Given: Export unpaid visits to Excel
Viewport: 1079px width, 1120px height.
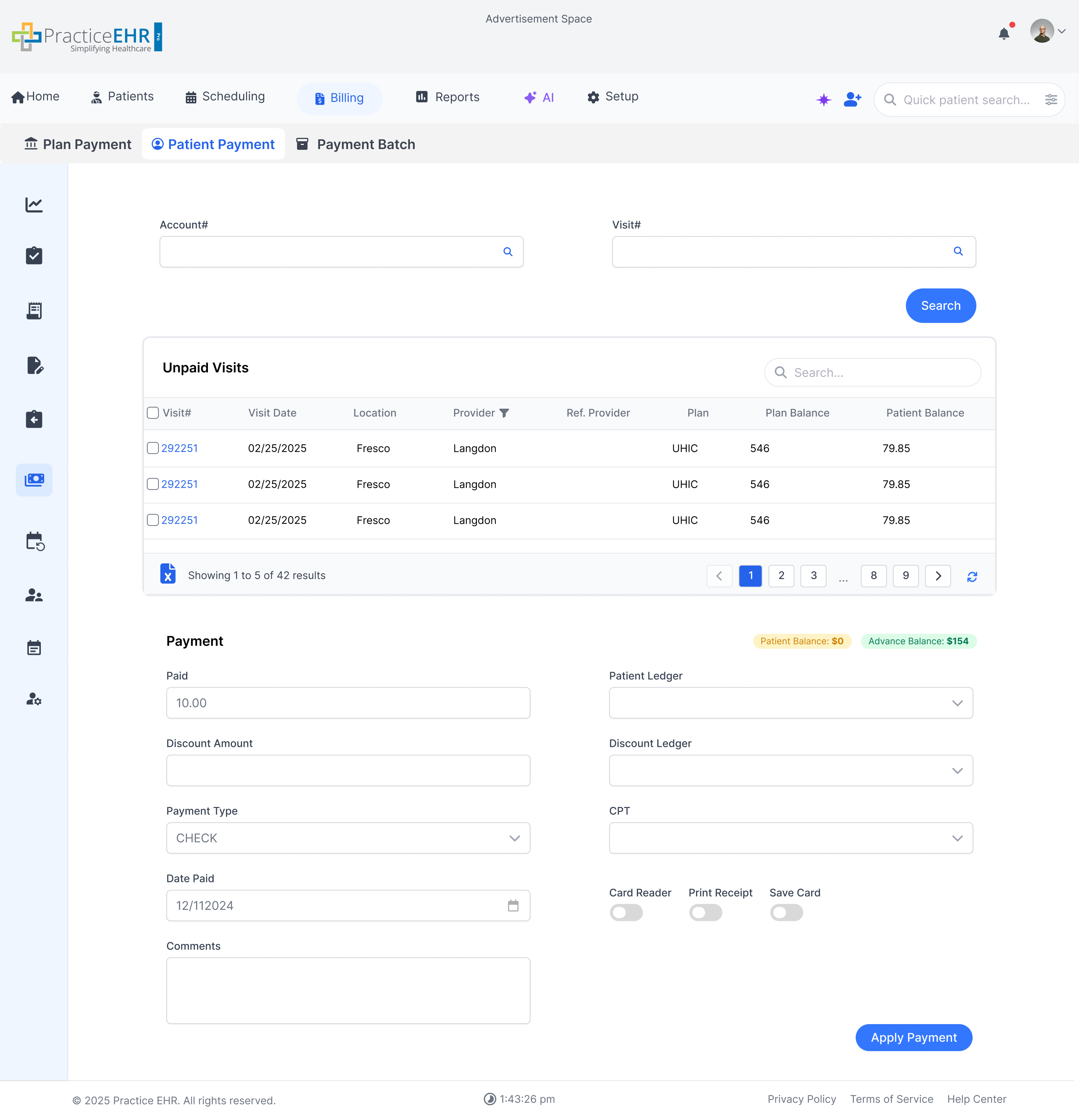Looking at the screenshot, I should (x=168, y=574).
